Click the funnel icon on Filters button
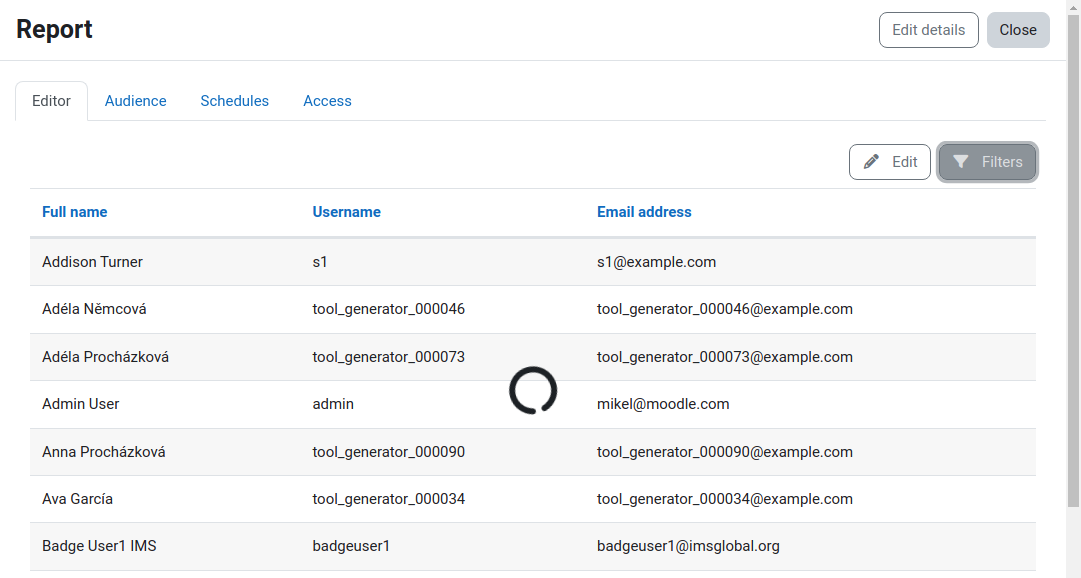This screenshot has height=578, width=1081. 960,161
